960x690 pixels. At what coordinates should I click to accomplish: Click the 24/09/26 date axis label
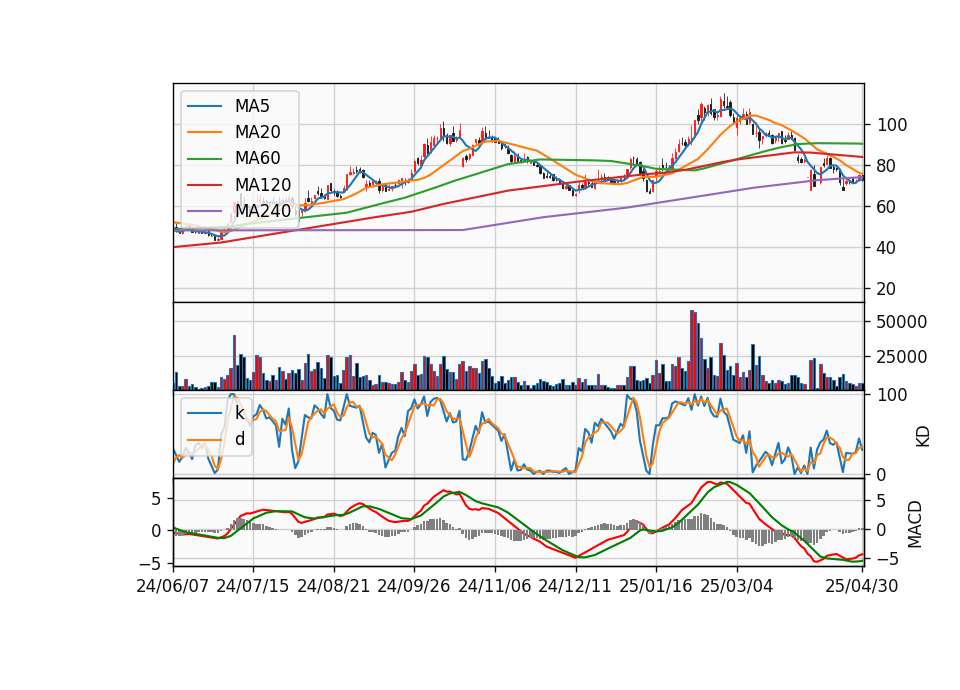tap(414, 586)
